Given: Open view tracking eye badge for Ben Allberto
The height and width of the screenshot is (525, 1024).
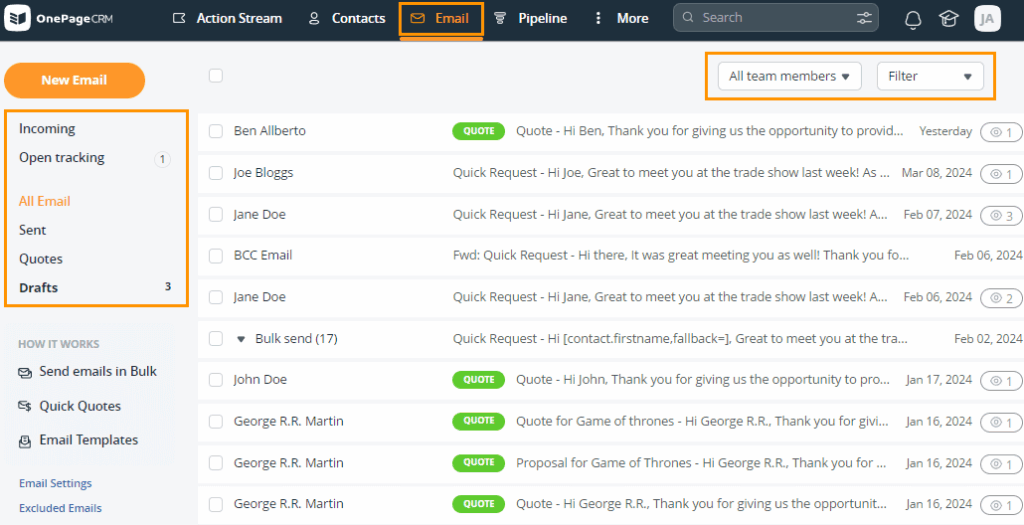Looking at the screenshot, I should tap(1001, 132).
